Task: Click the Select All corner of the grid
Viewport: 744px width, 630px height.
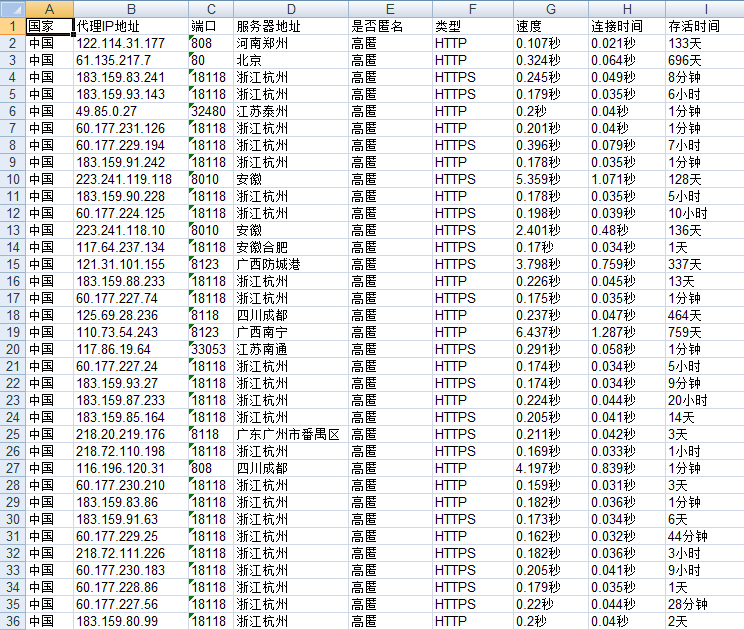Action: pos(11,8)
